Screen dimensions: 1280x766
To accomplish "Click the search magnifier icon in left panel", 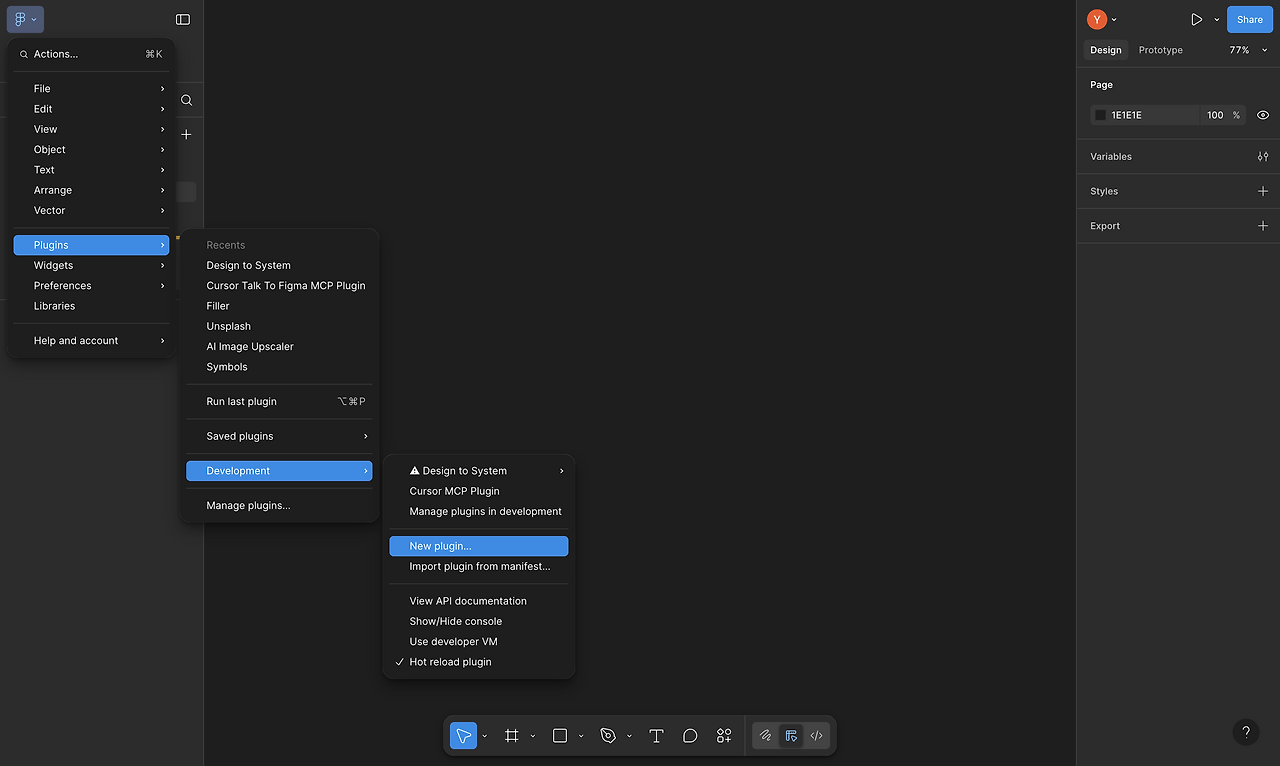I will click(x=186, y=100).
